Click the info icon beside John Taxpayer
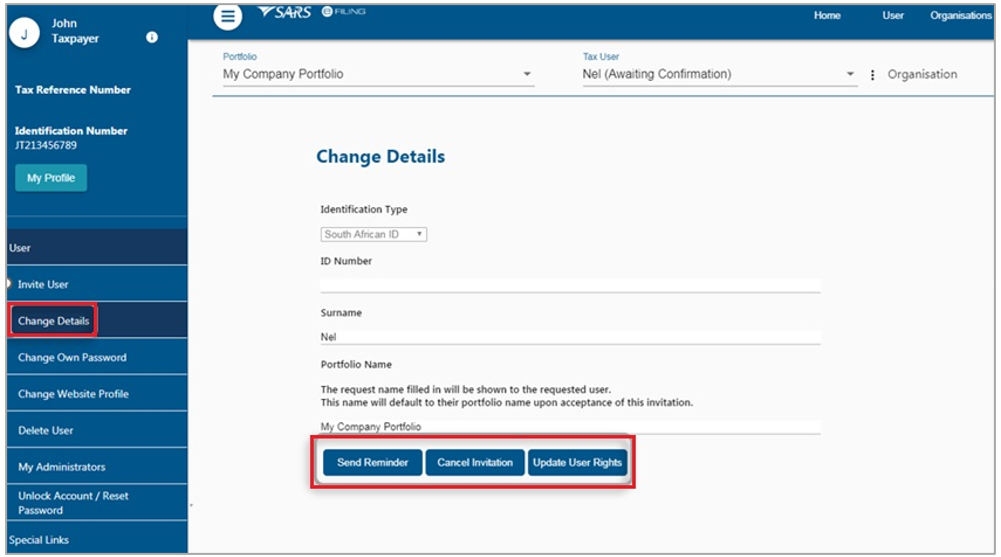The width and height of the screenshot is (1001, 557). pos(152,37)
